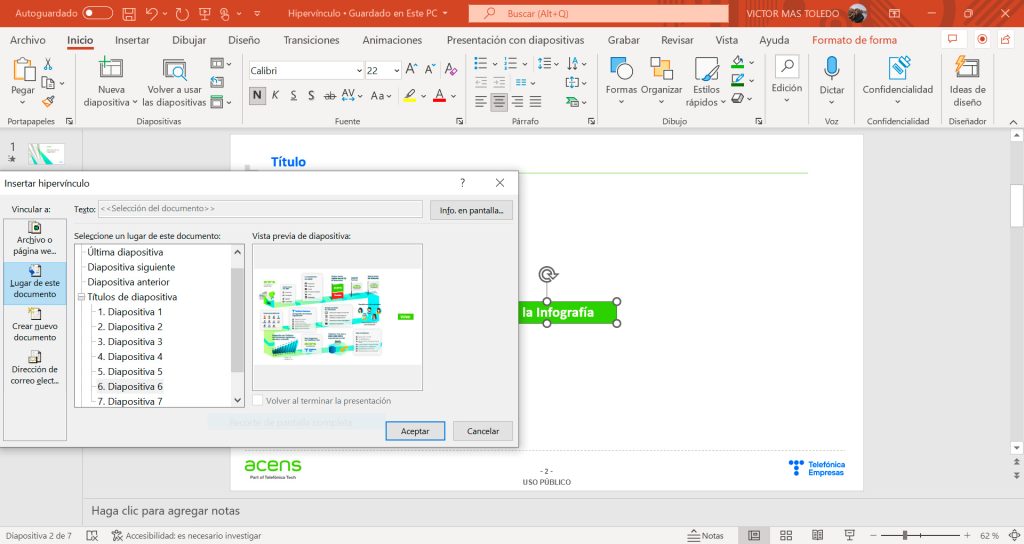The image size is (1024, 544).
Task: Select the Copy format paintbrush icon
Action: (48, 102)
